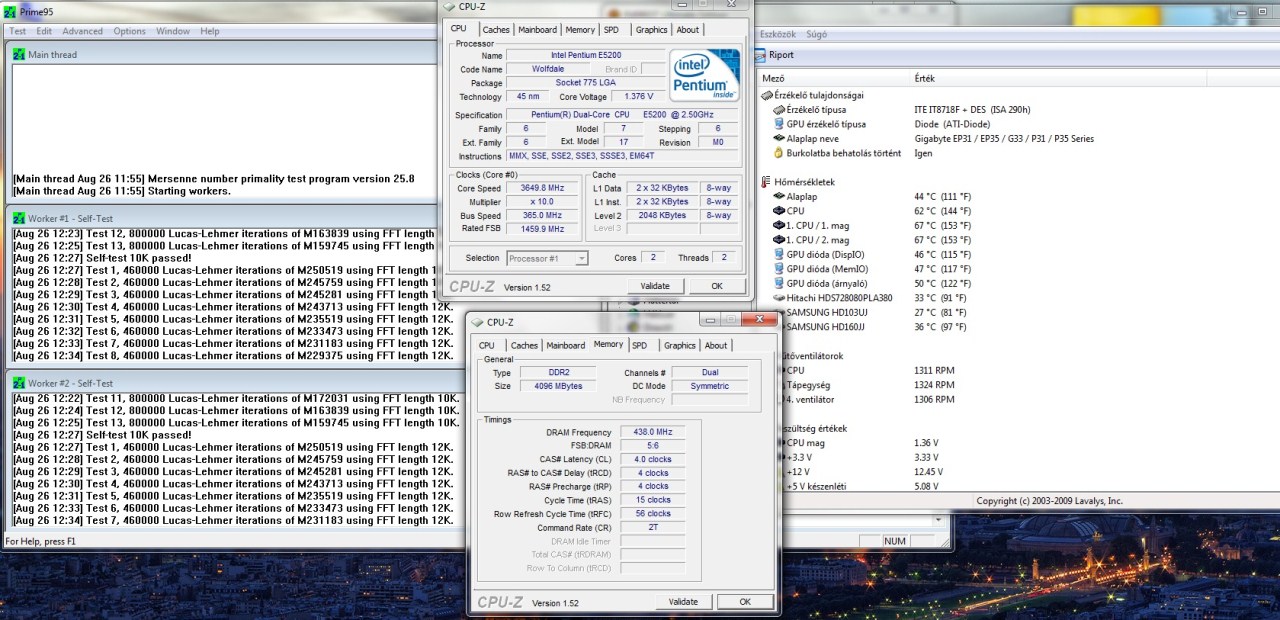1280x620 pixels.
Task: Click the CPU fan value 1311 RPM
Action: tap(935, 370)
